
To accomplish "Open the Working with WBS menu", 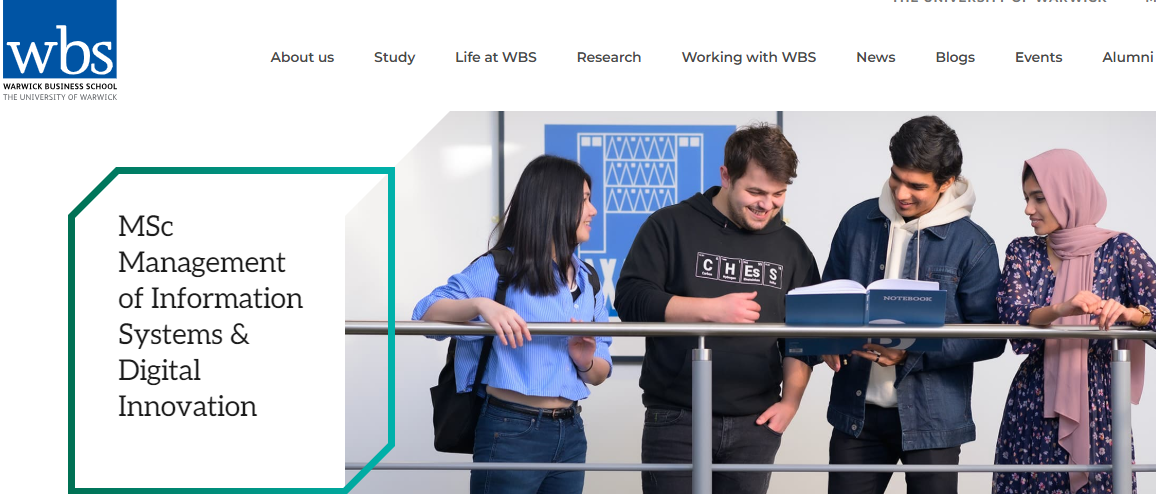I will click(749, 57).
